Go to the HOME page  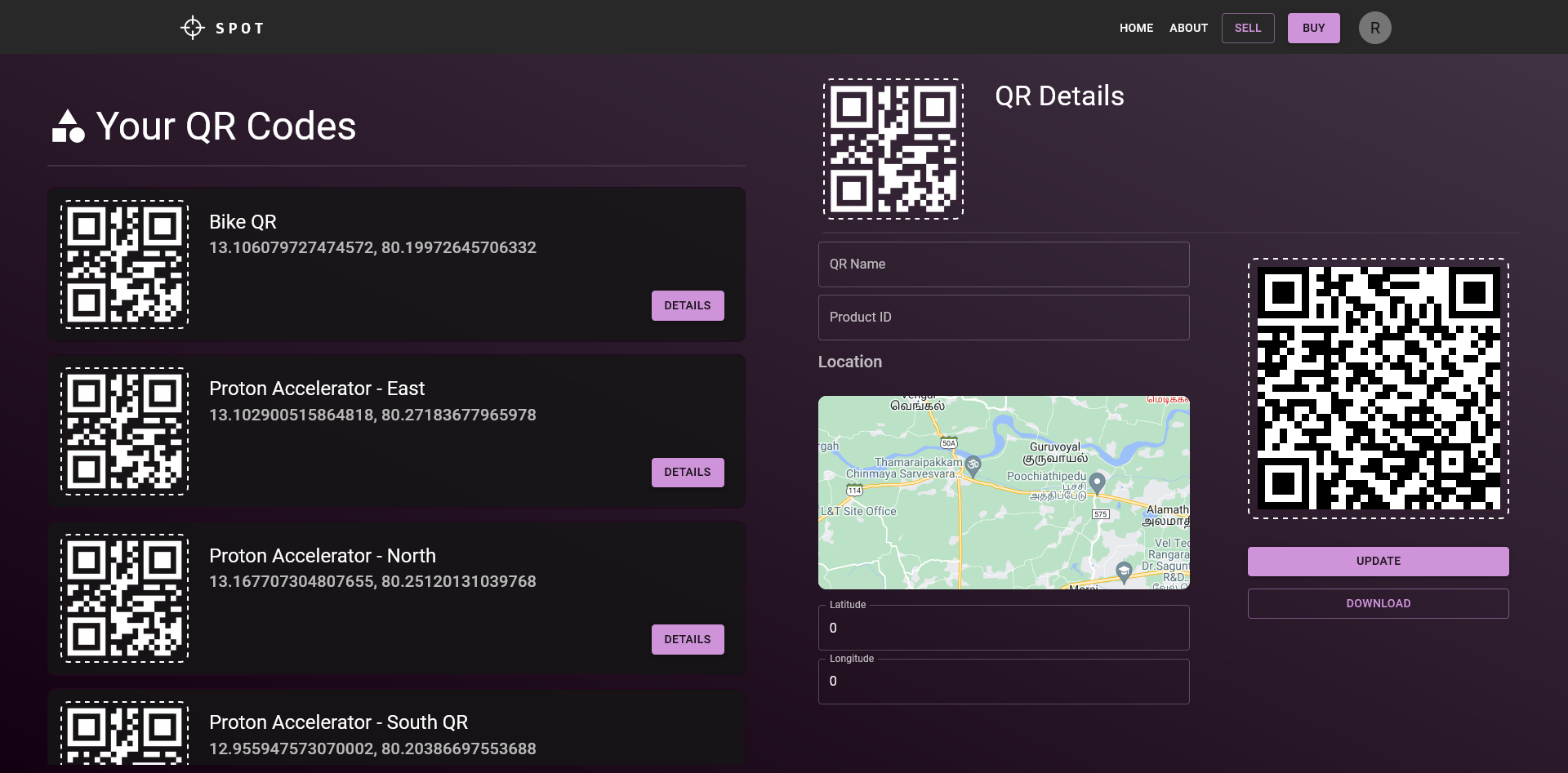pos(1137,28)
